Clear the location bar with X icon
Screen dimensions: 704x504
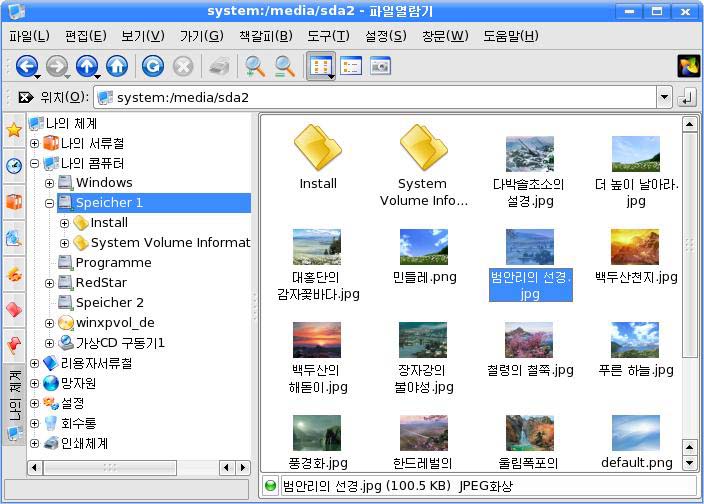(26, 97)
